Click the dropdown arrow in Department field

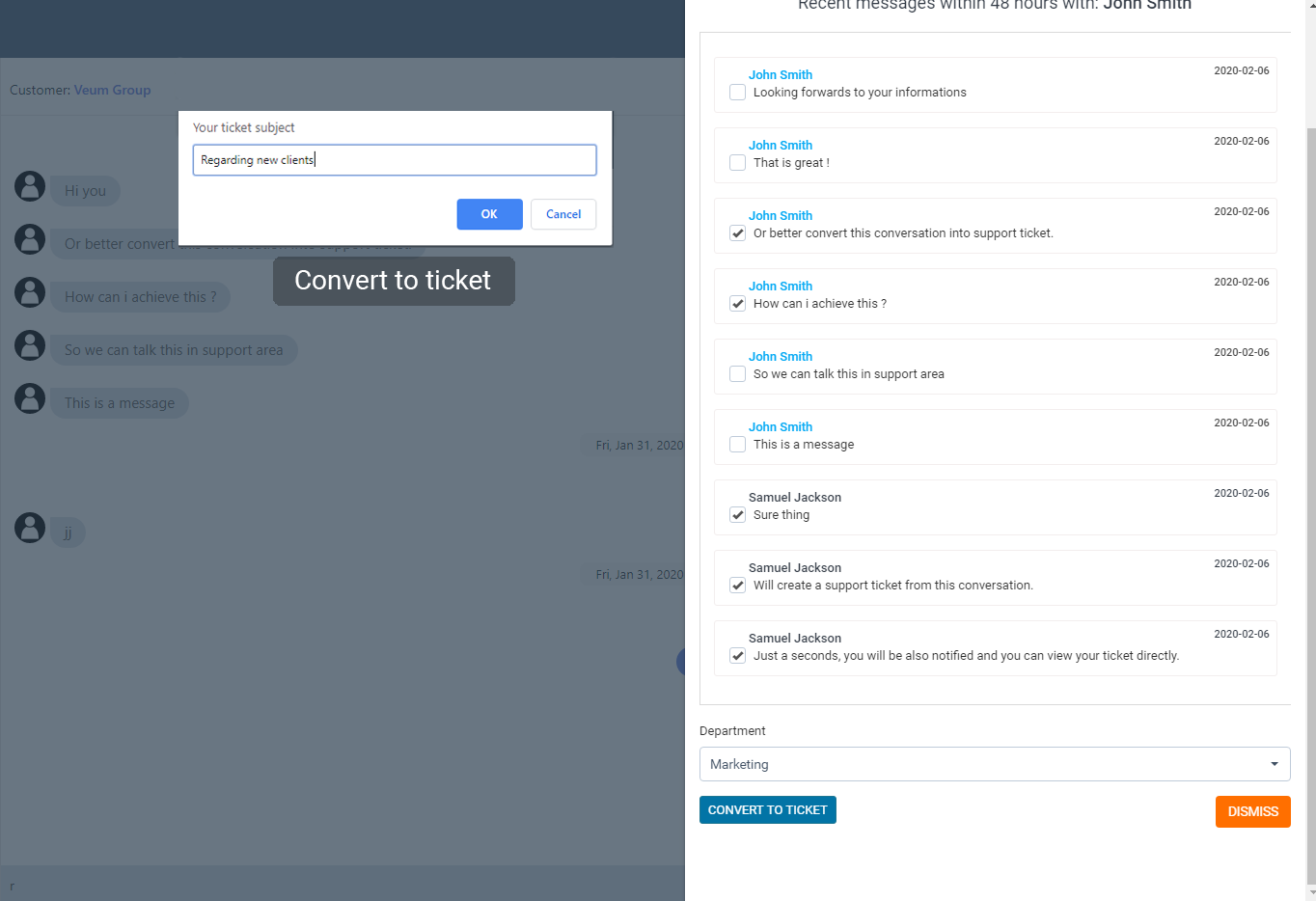(1275, 764)
